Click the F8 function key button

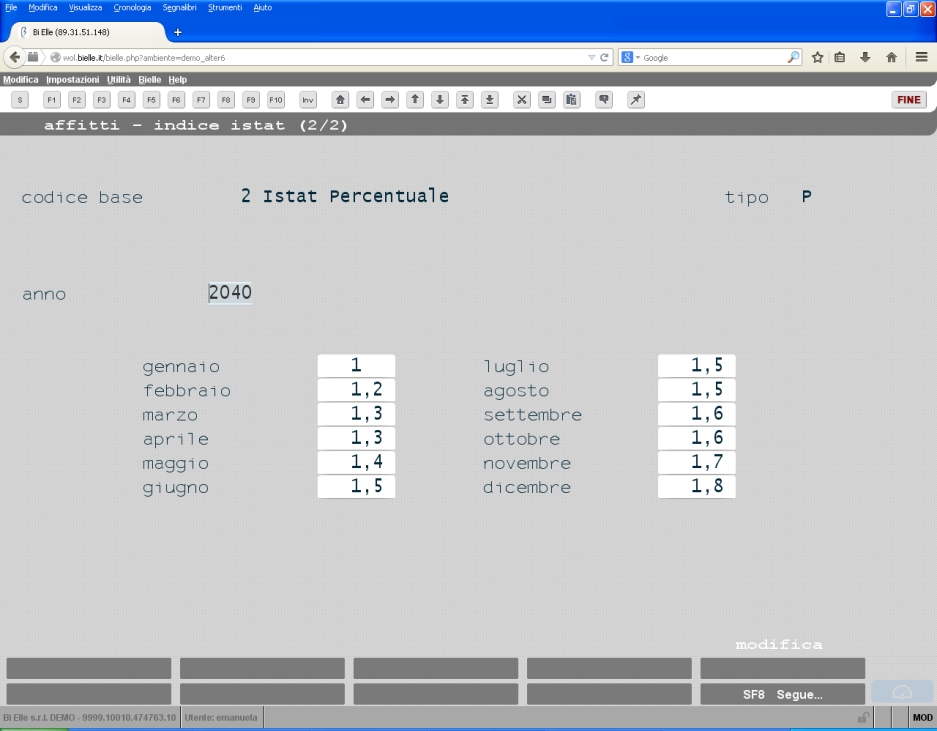[226, 100]
